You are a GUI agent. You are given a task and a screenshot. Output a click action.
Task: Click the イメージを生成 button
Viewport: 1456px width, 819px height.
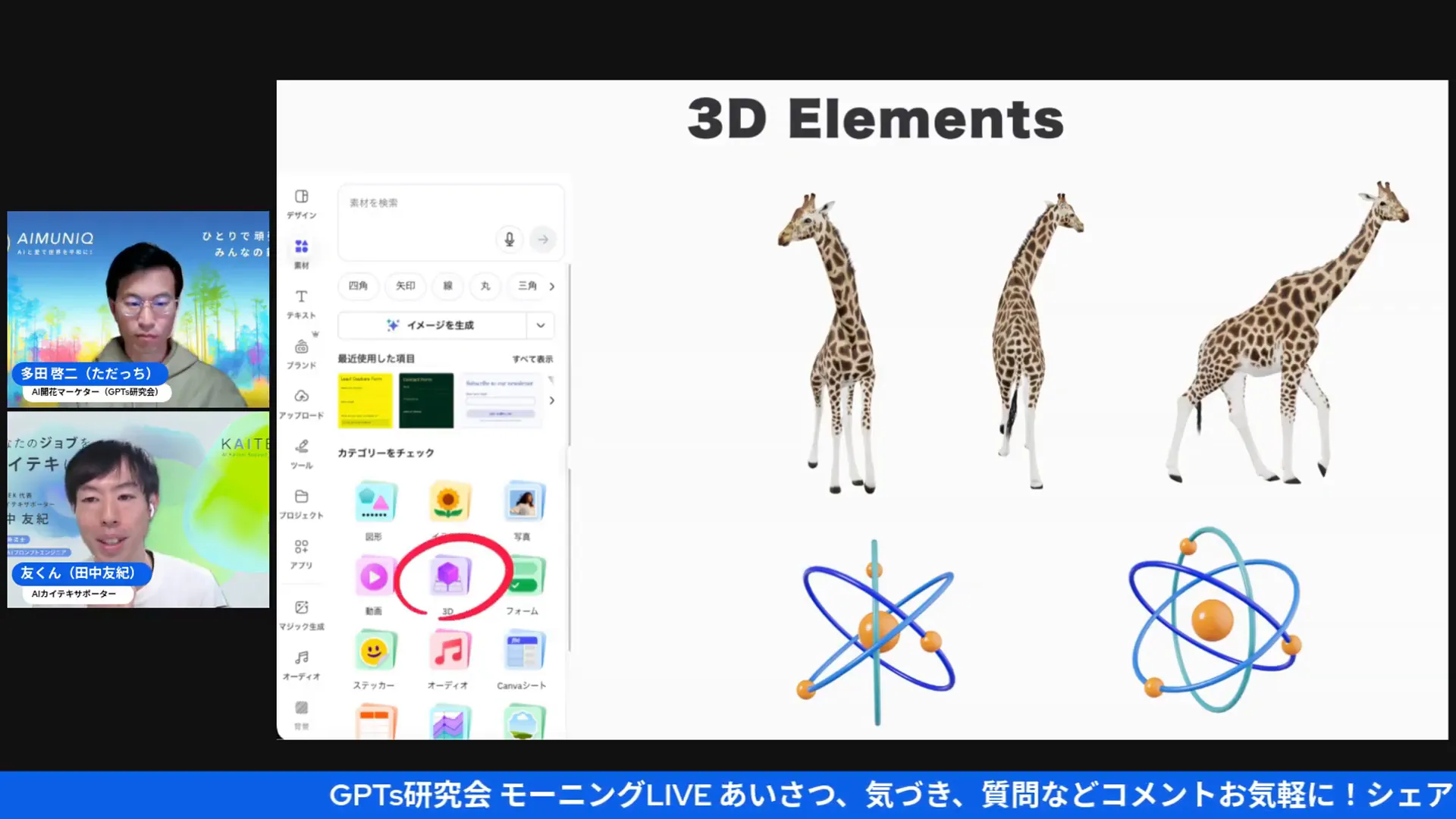428,325
